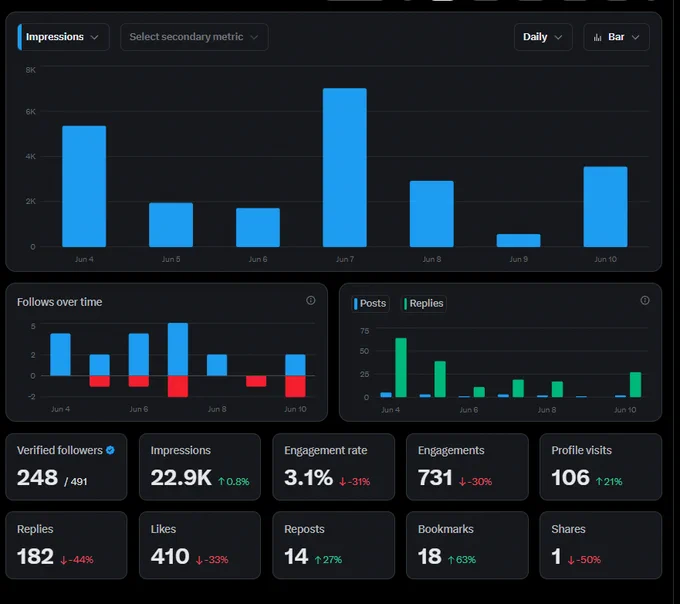Click the info icon on Posts/Replies chart
Screen dimensions: 680x604
coord(645,300)
